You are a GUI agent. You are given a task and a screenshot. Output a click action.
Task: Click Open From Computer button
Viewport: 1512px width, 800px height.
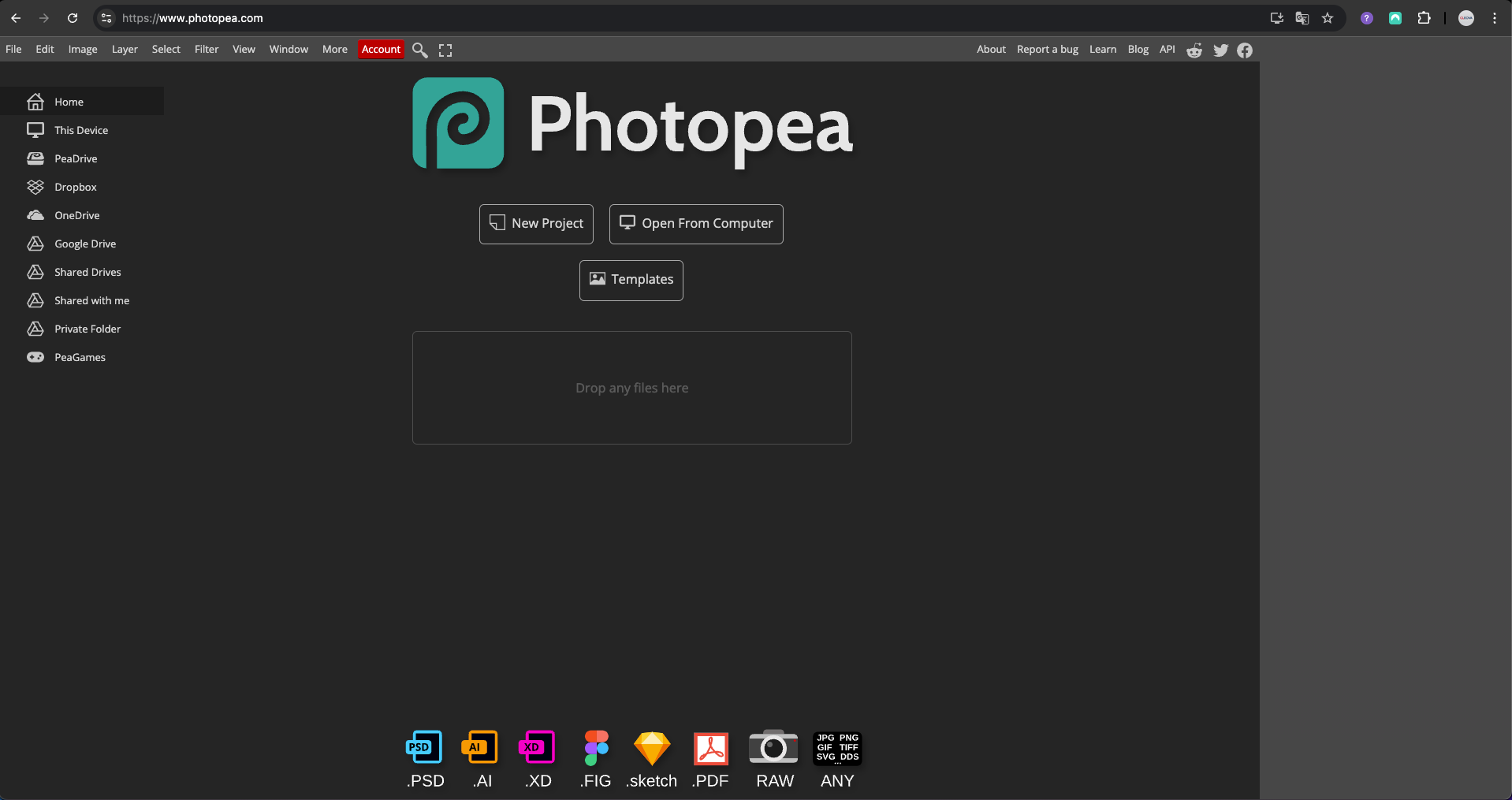coord(696,224)
